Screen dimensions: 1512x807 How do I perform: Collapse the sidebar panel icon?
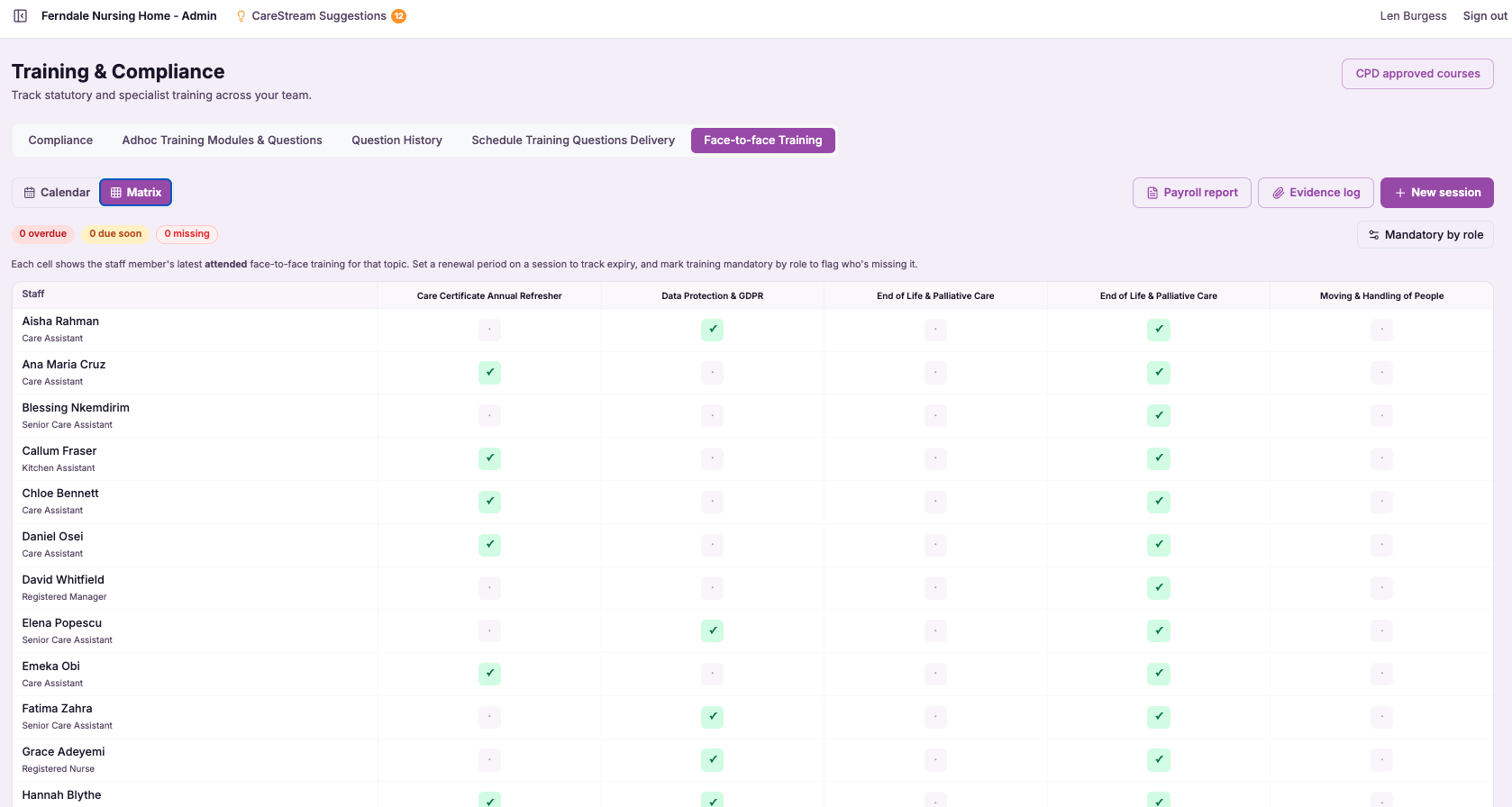20,16
